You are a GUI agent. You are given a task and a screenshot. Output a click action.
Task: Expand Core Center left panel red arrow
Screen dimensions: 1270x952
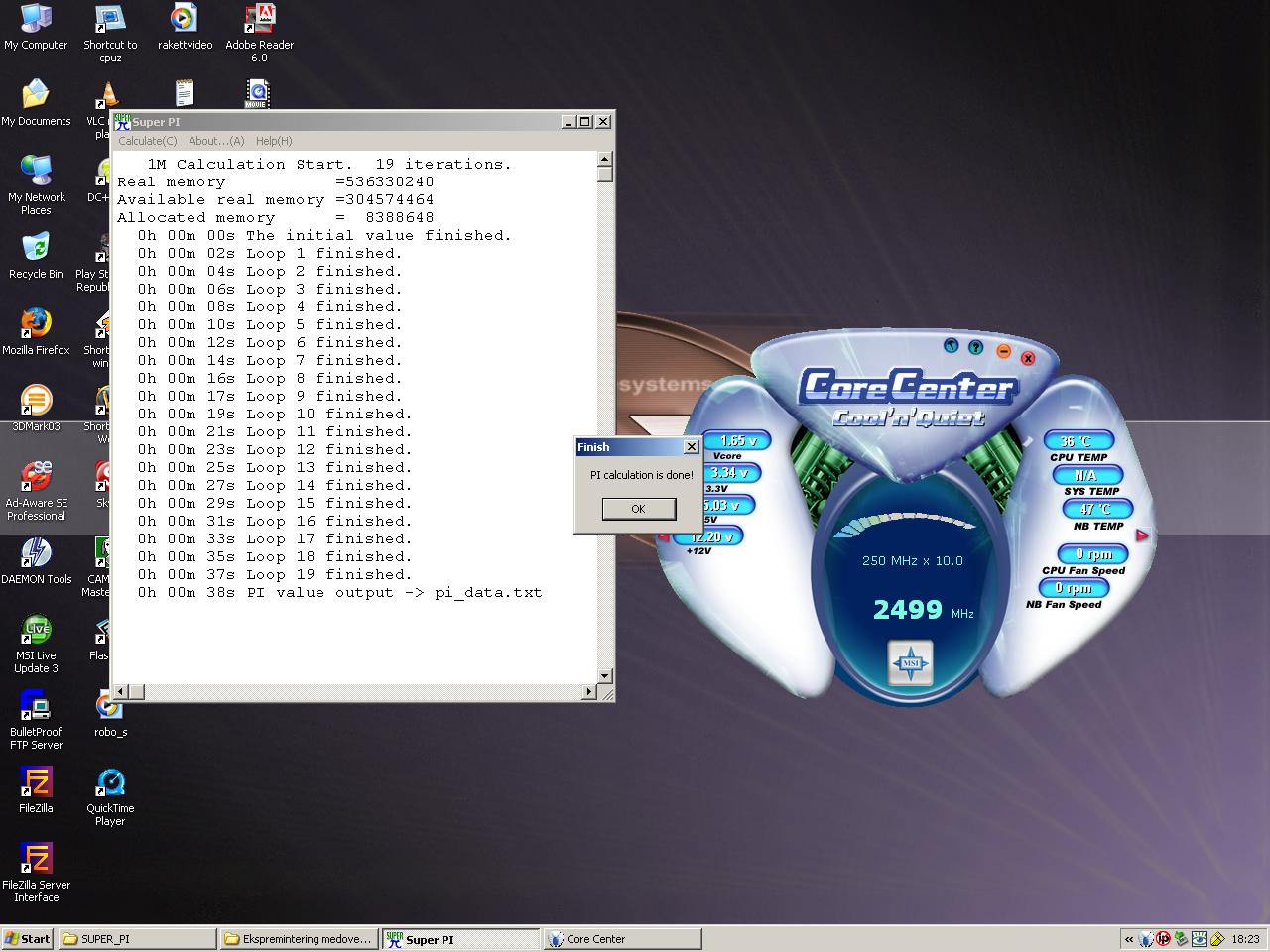click(664, 536)
